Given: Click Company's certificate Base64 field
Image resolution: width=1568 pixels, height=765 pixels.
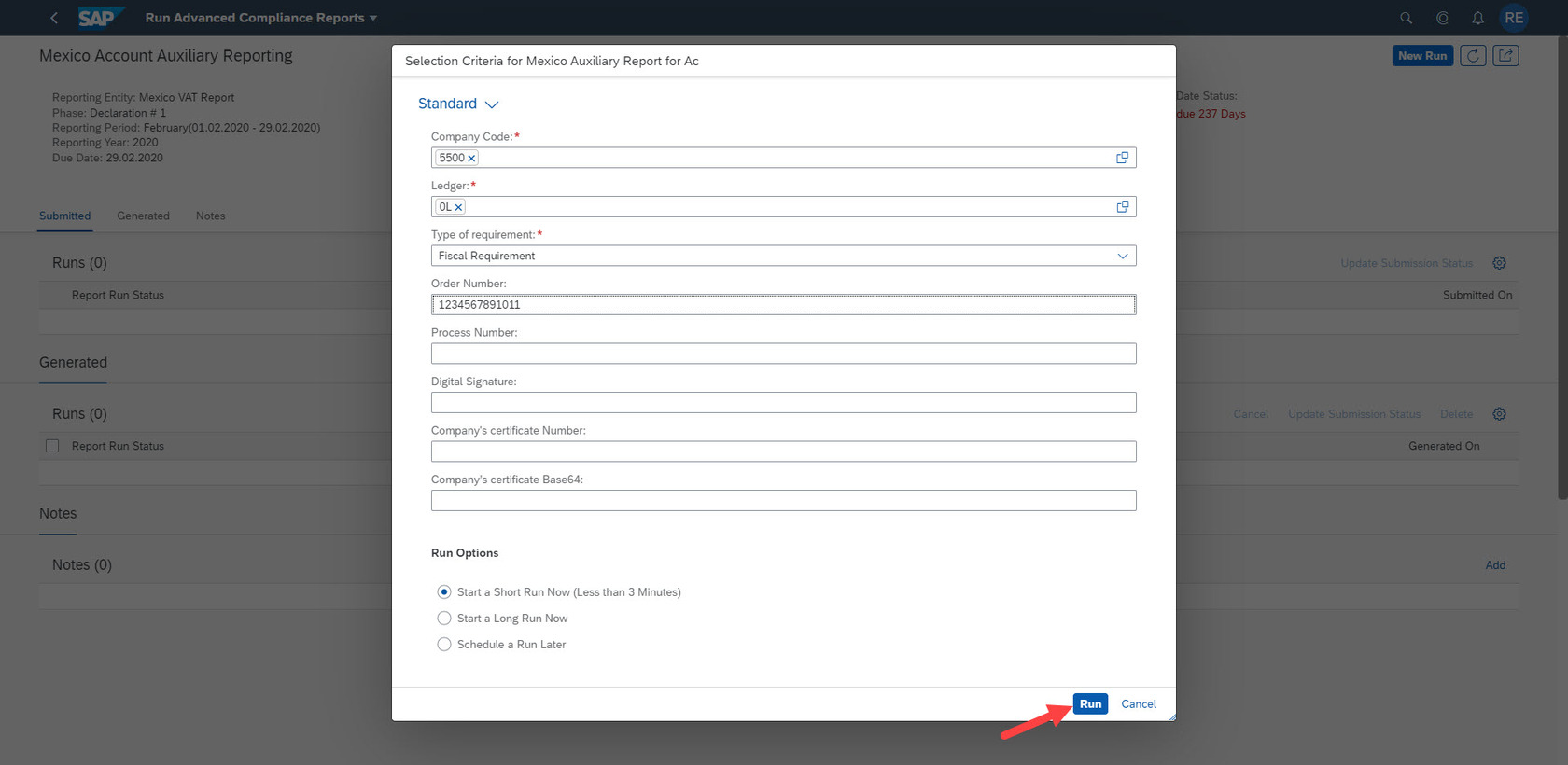Looking at the screenshot, I should (x=784, y=501).
